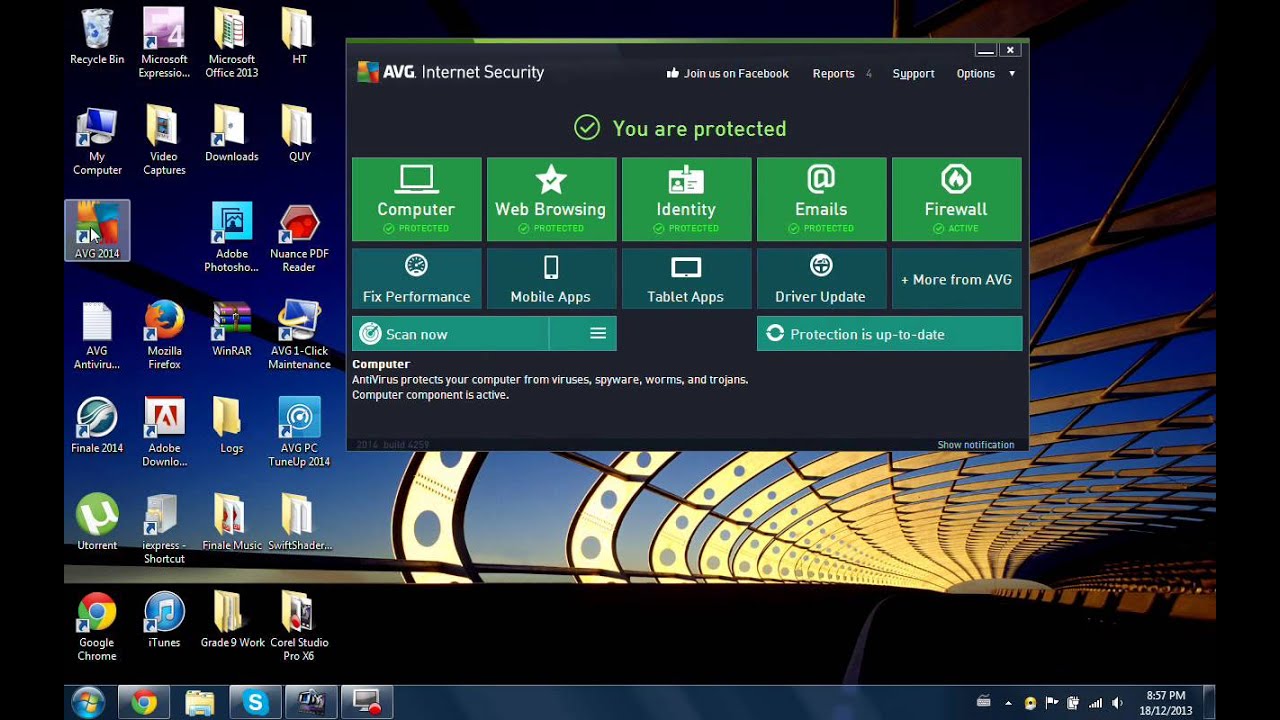The image size is (1280, 720).
Task: Open Chrome from the taskbar
Action: 144,703
